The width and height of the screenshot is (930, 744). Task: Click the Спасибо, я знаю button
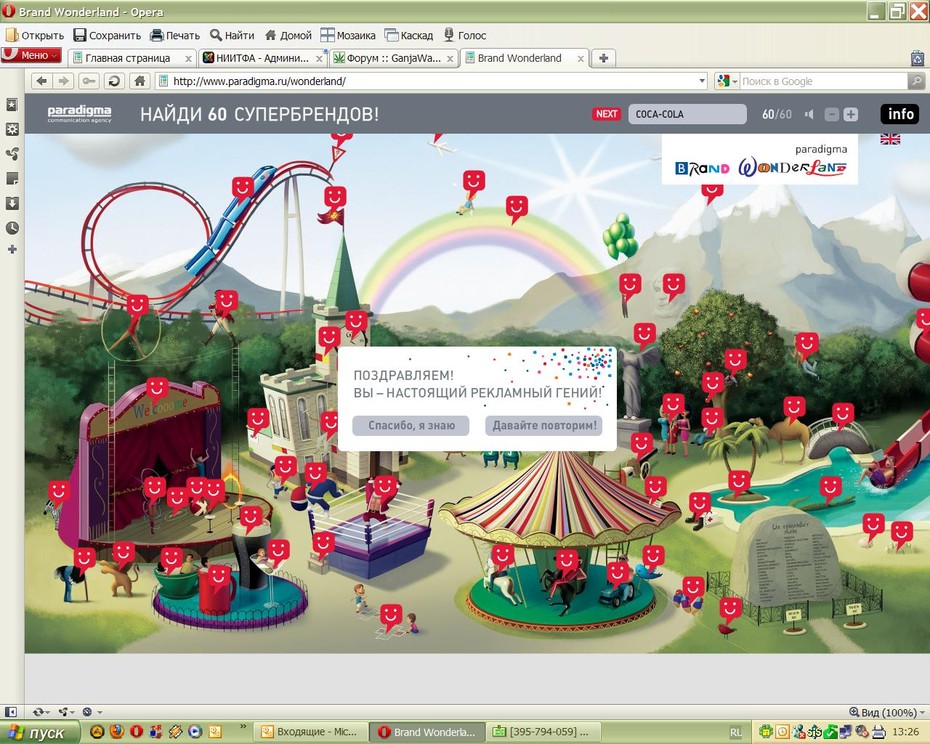pyautogui.click(x=411, y=425)
